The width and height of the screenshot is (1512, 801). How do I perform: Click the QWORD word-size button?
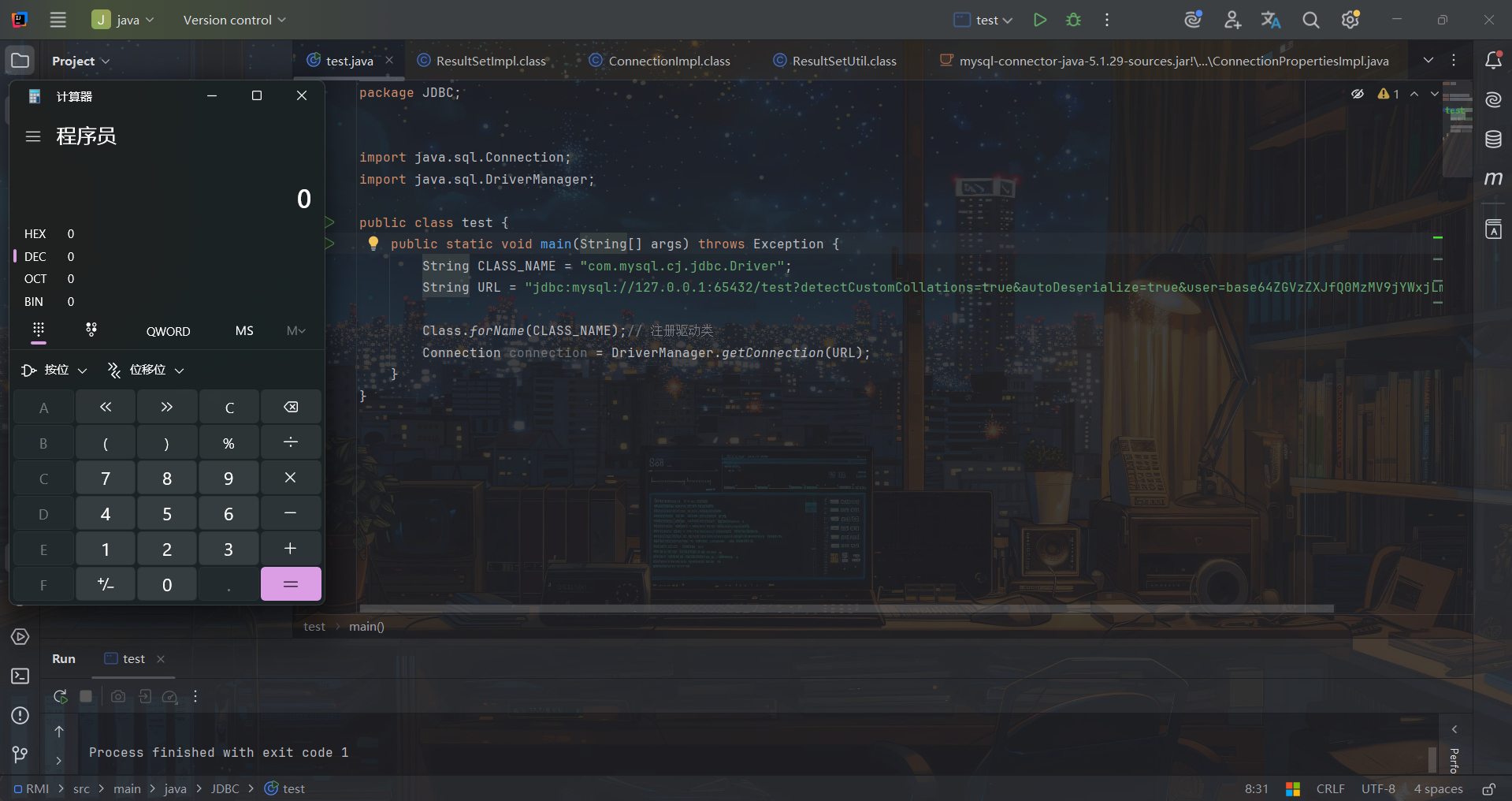click(x=168, y=331)
